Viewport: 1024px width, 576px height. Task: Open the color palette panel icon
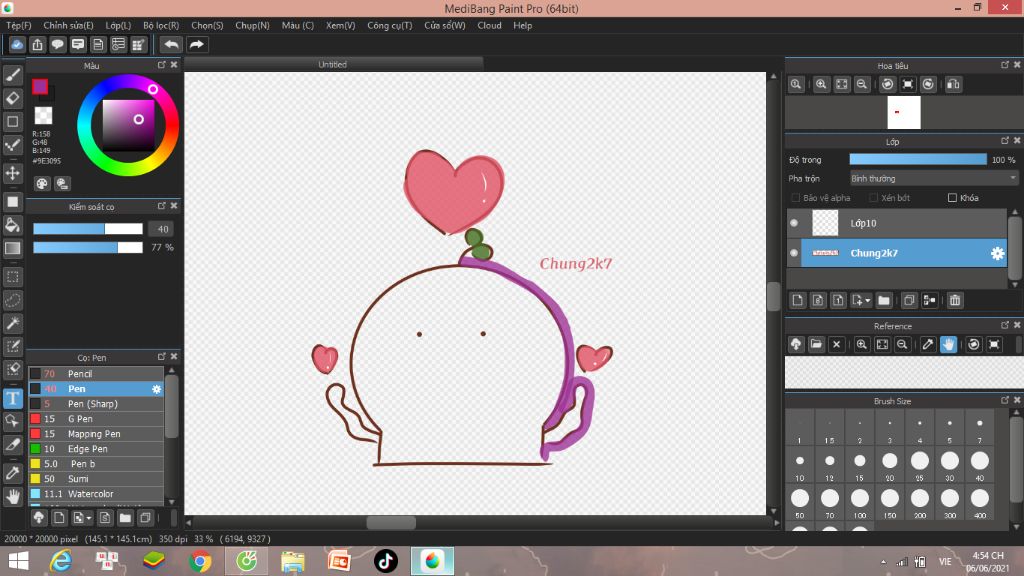[x=42, y=184]
